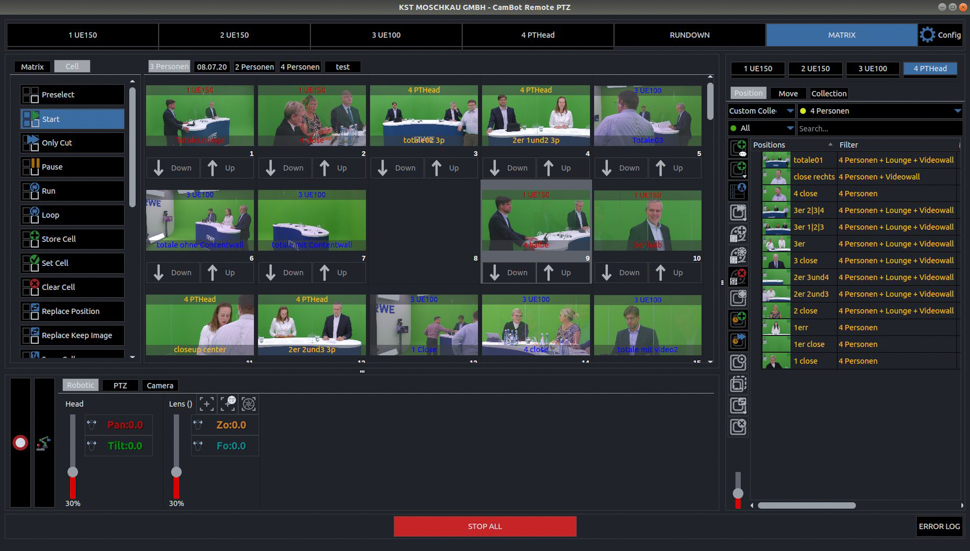Toggle the Pan axis control
Viewport: 970px width, 551px height.
(x=92, y=425)
